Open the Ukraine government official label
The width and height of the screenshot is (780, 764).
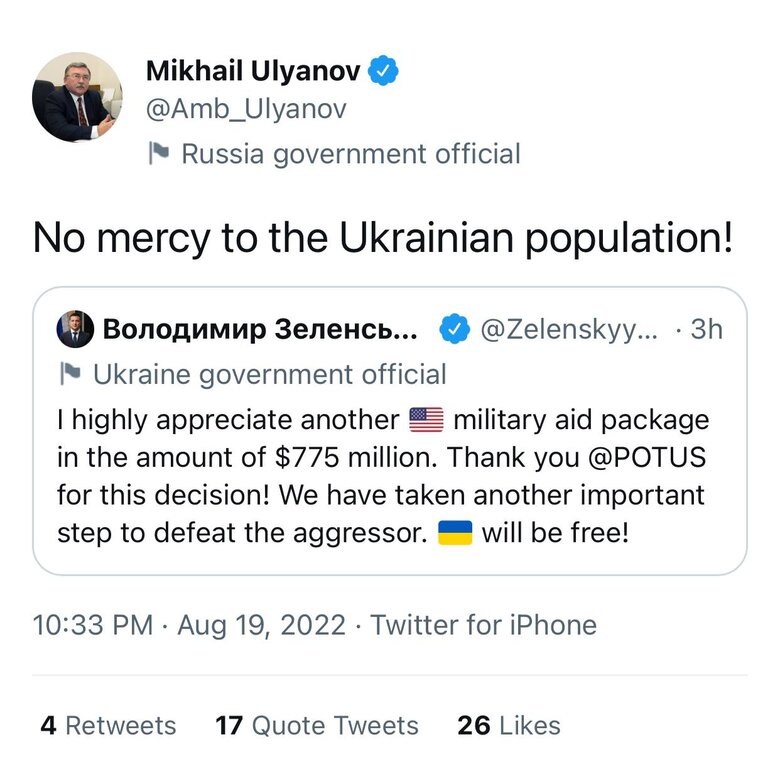pyautogui.click(x=269, y=375)
